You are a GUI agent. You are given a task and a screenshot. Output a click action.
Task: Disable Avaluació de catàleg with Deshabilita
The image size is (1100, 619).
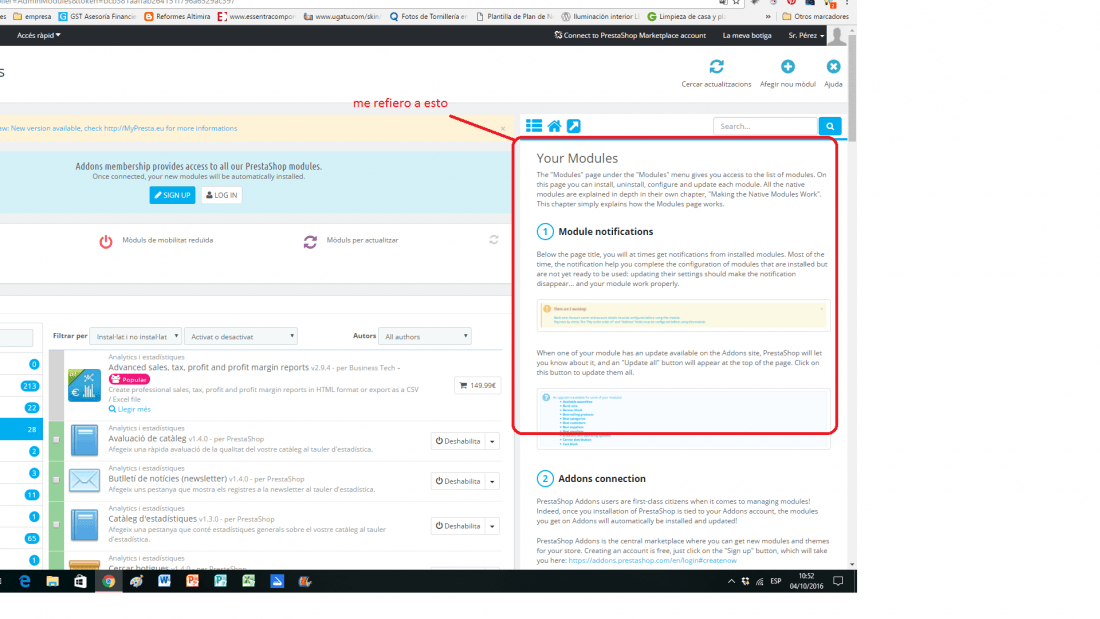[458, 441]
